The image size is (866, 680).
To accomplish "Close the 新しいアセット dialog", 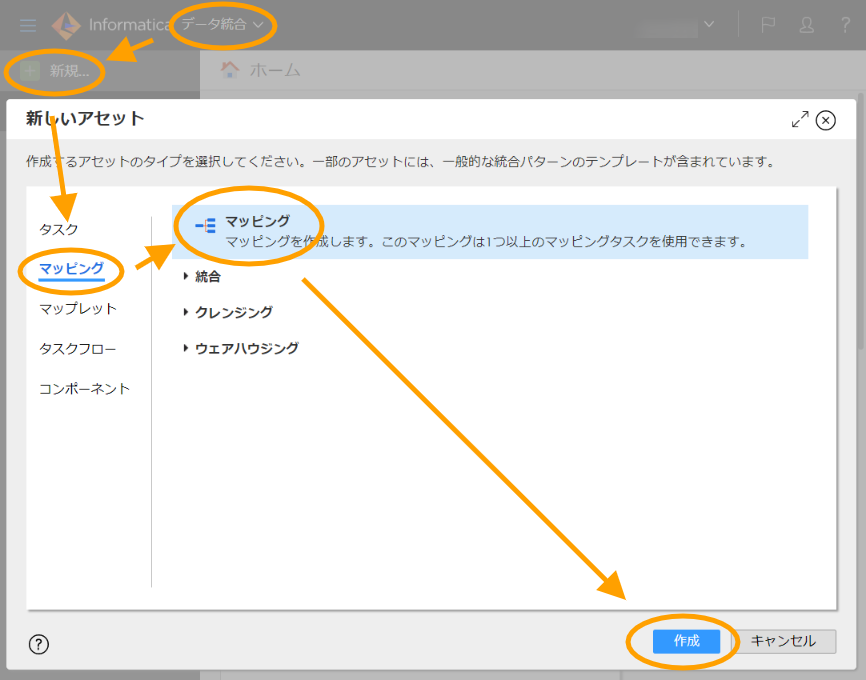I will coord(826,120).
